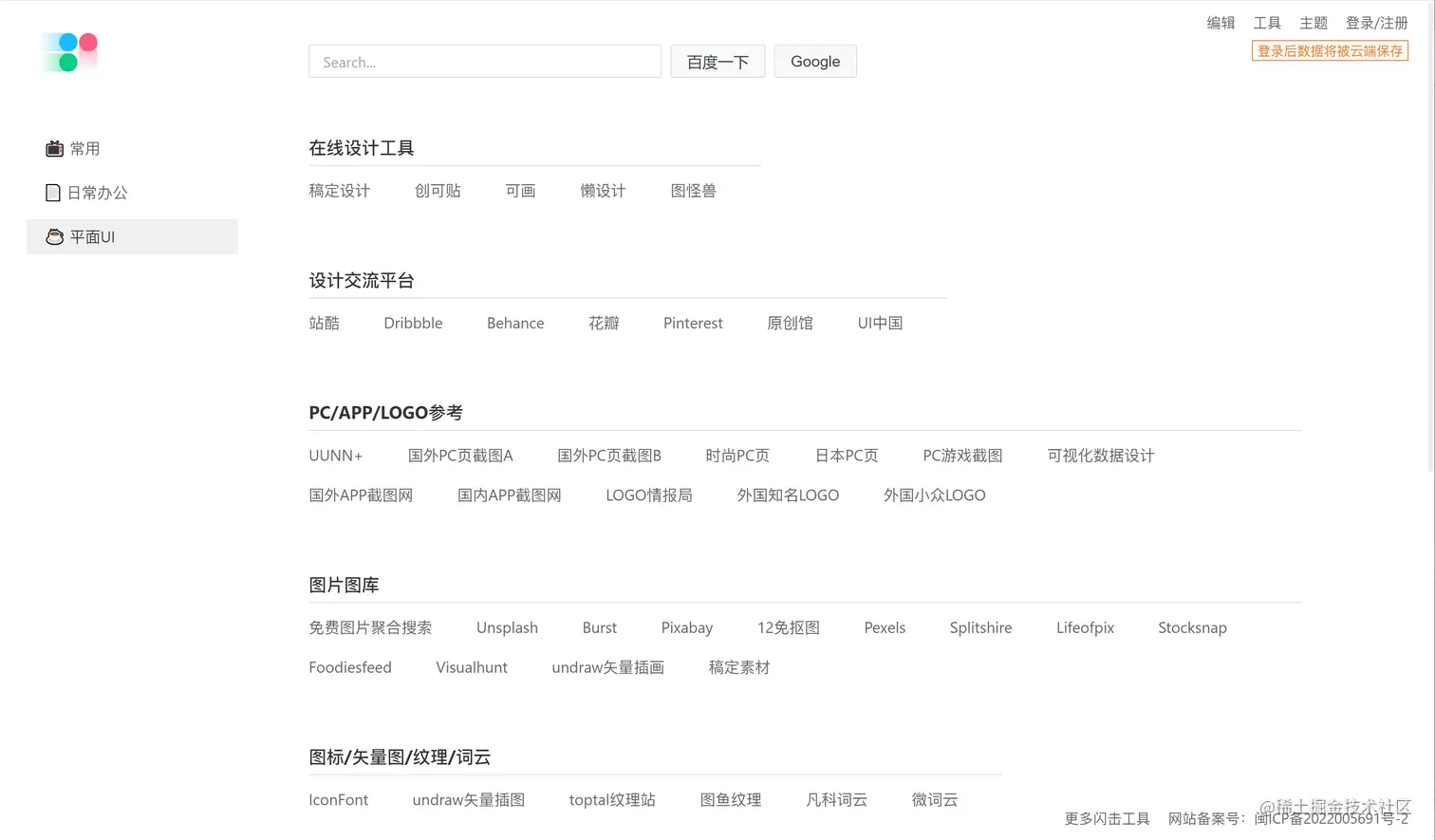Click the colorful dots site logo
The height and width of the screenshot is (840, 1435).
click(70, 52)
